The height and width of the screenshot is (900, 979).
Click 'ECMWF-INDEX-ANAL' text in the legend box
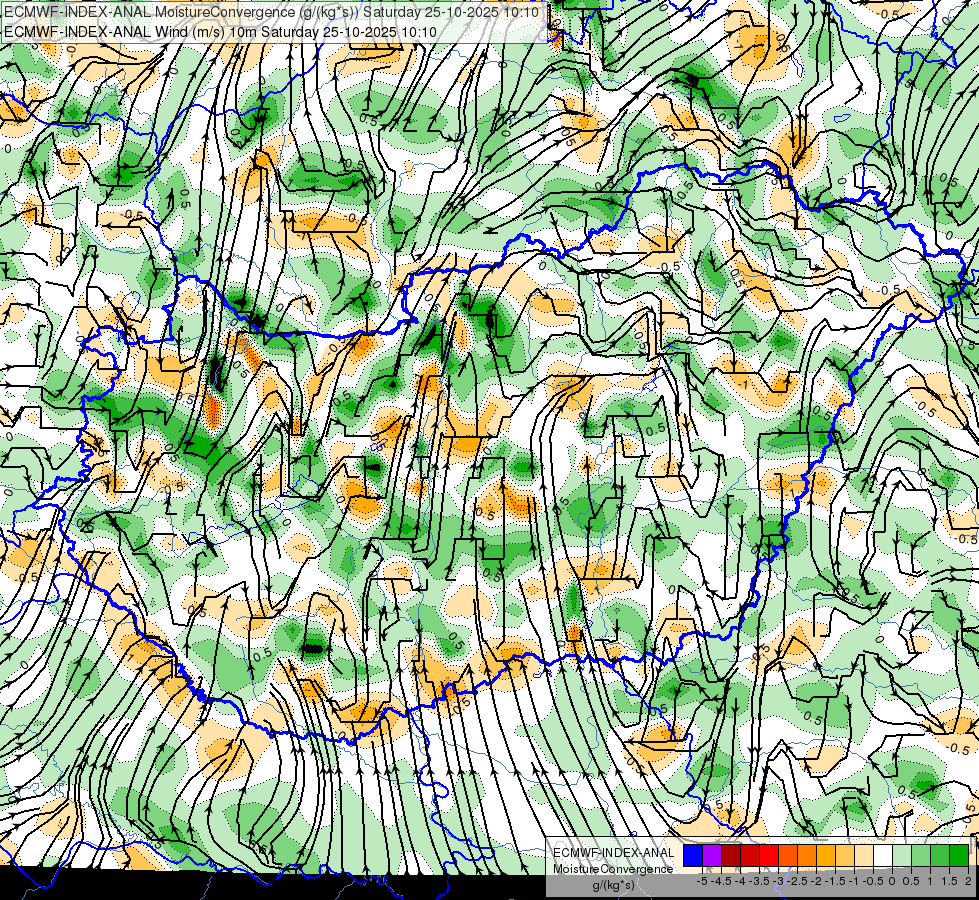pos(614,853)
